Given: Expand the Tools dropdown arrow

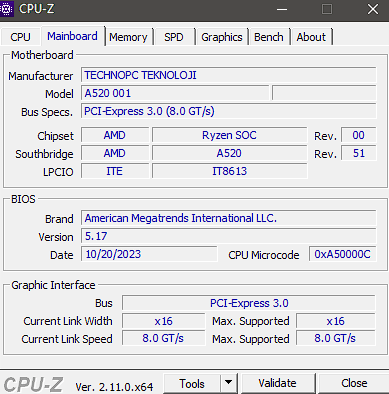Looking at the screenshot, I should click(x=229, y=384).
